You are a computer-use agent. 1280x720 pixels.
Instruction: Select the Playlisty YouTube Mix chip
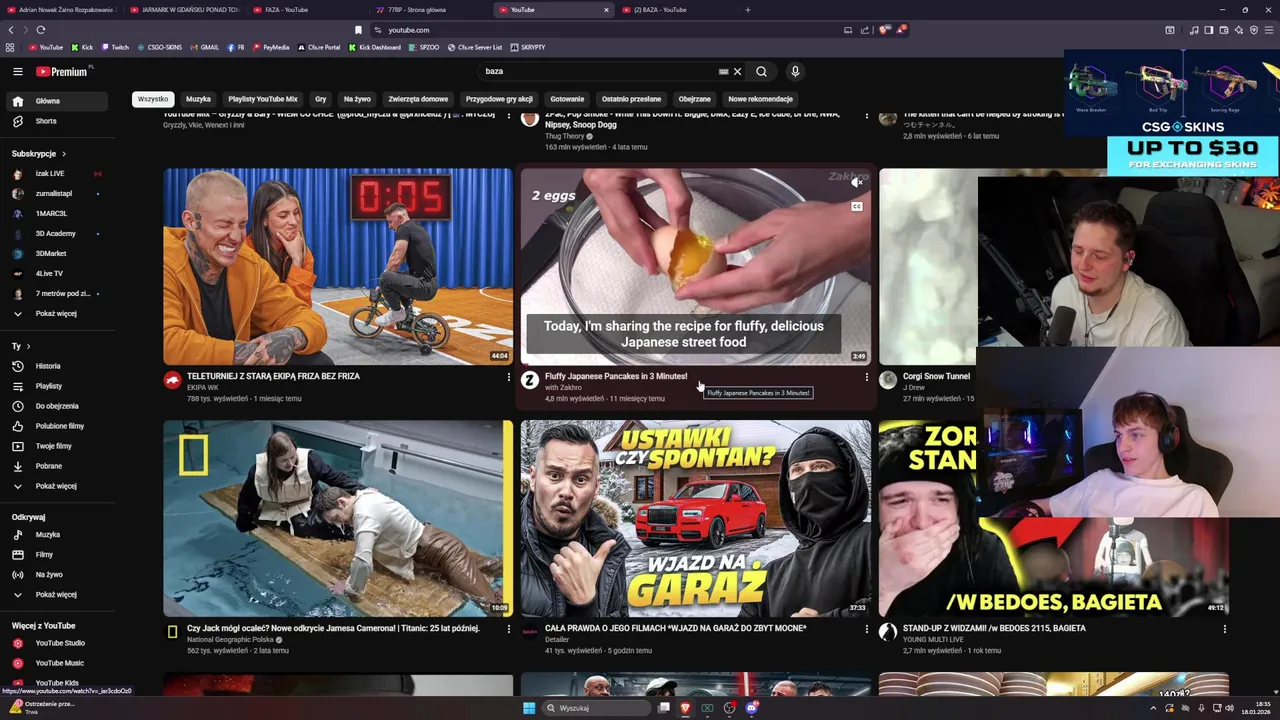[x=263, y=99]
